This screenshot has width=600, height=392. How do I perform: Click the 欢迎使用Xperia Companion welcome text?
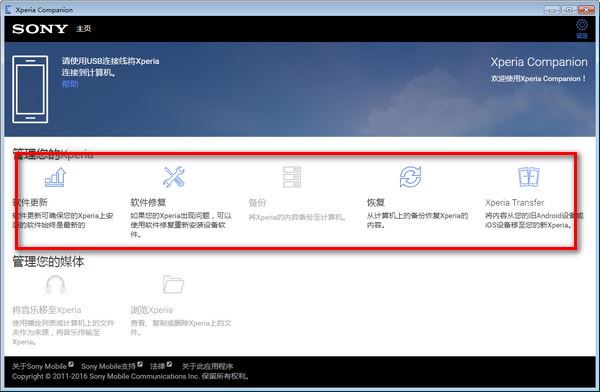(538, 78)
